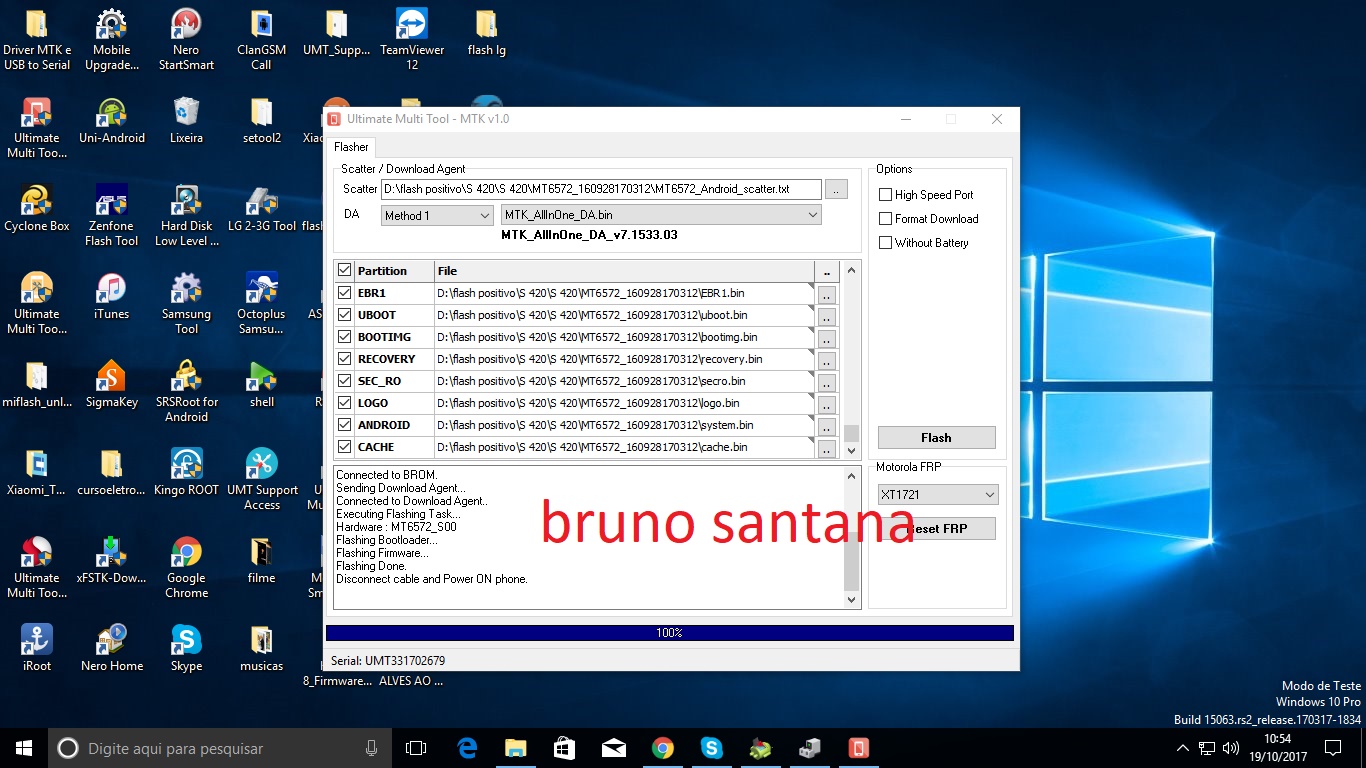The width and height of the screenshot is (1366, 768).
Task: Browse file for RECOVERY partition
Action: (826, 360)
